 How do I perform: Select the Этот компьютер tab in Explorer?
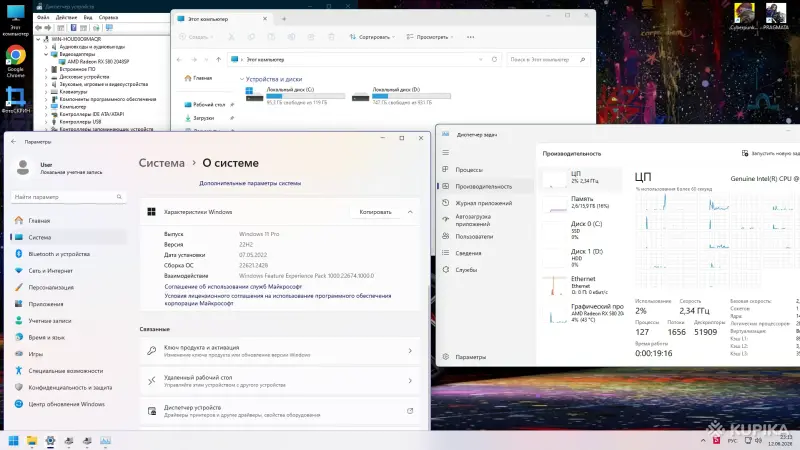click(x=221, y=19)
